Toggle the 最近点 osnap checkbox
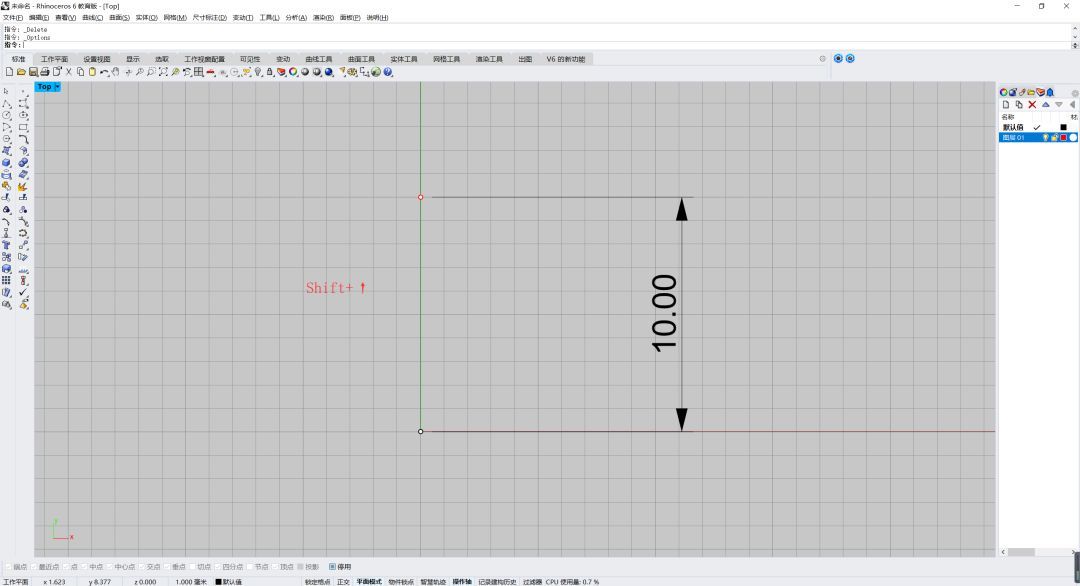Screen dimensions: 1080x586 [34, 567]
